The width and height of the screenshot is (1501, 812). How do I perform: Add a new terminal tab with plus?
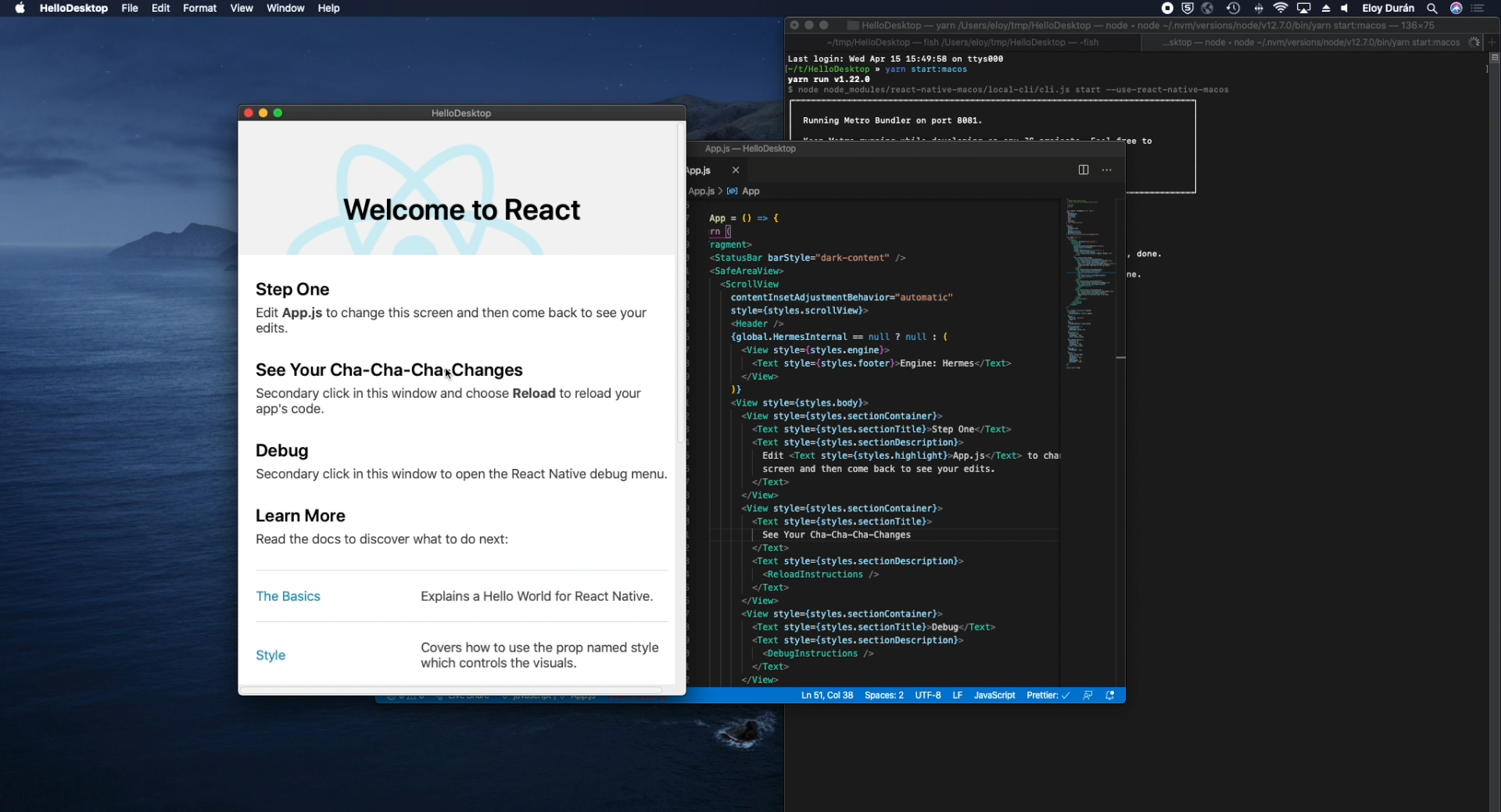(1492, 42)
